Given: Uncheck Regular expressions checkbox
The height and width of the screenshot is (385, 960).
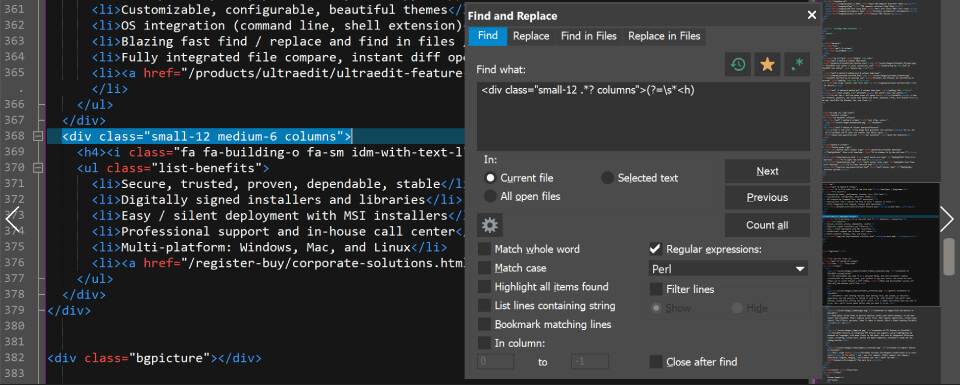Looking at the screenshot, I should pos(655,249).
